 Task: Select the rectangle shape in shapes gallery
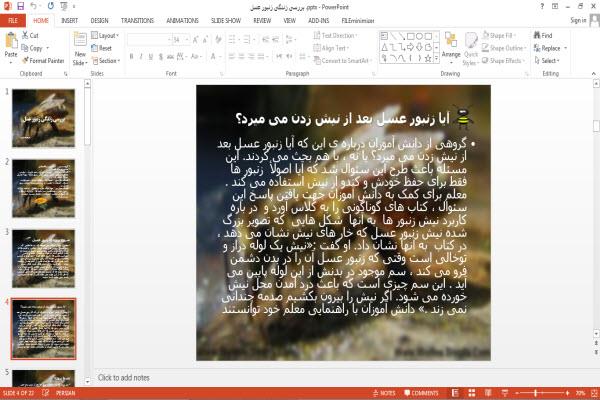411,36
